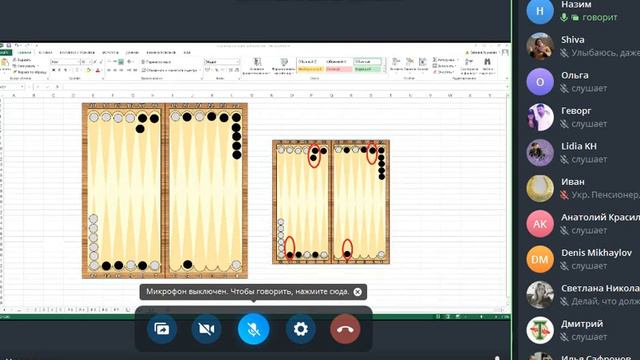Screen dimensions: 640x360
Task: Open participant Назим in the list
Action: pyautogui.click(x=579, y=11)
